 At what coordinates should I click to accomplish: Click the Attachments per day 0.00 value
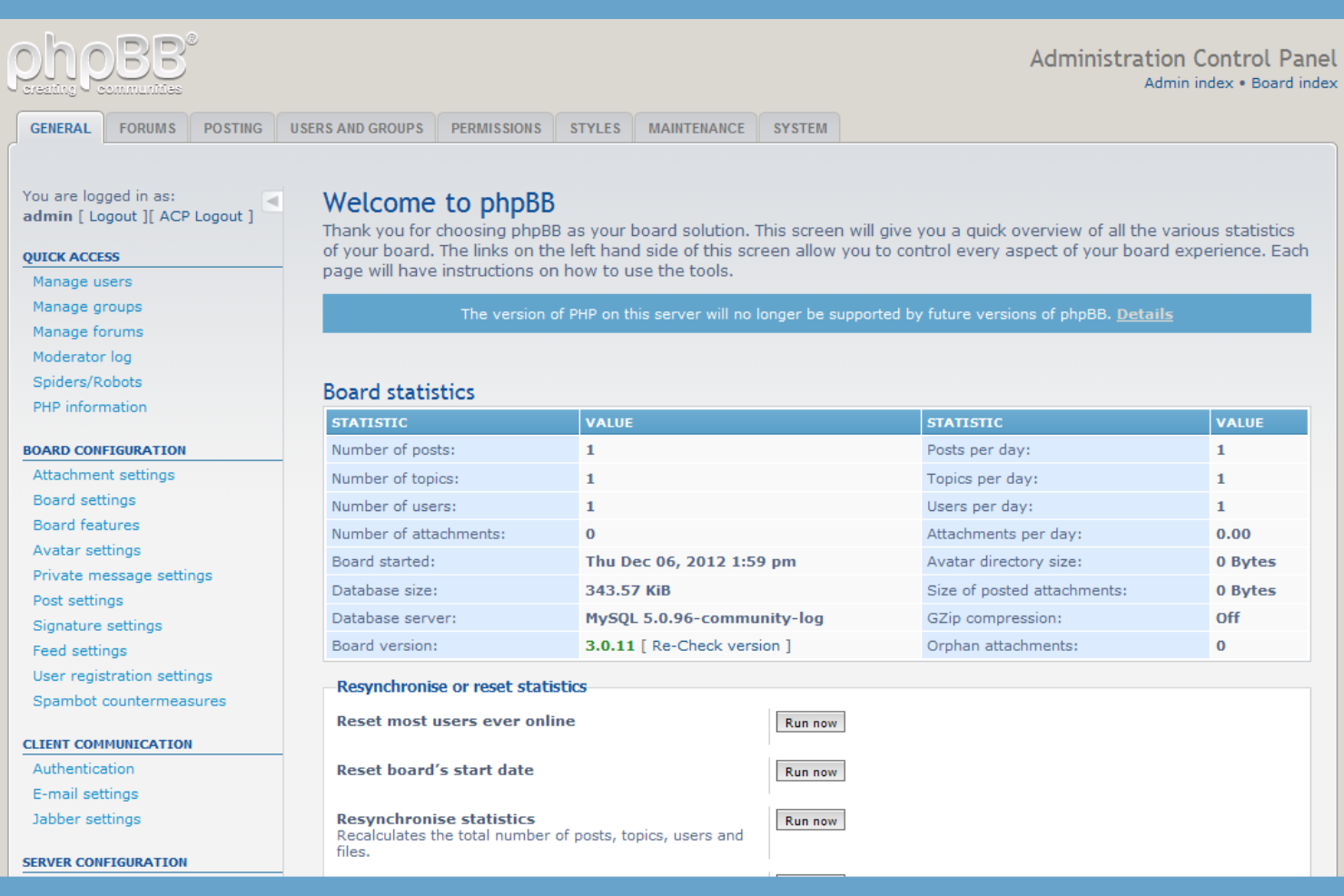(1233, 534)
